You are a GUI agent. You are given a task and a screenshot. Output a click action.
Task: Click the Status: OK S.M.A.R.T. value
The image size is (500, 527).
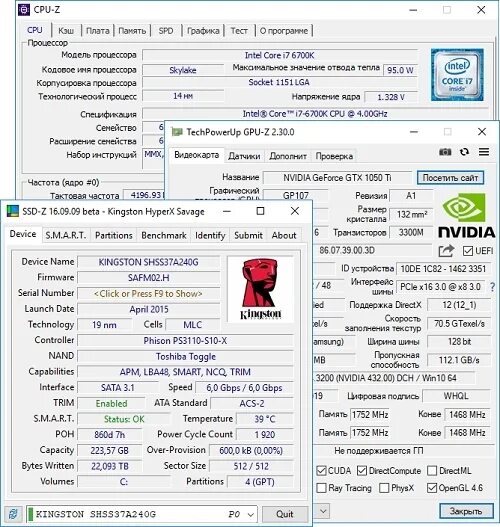click(x=124, y=419)
